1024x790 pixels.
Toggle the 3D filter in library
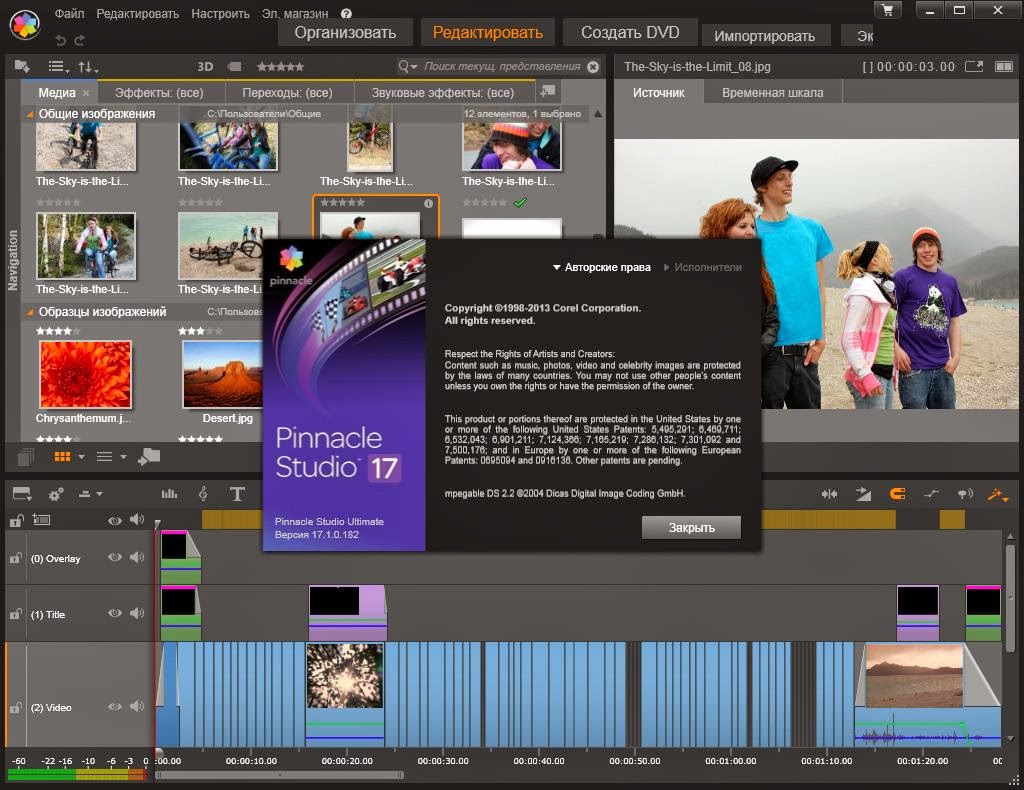(205, 67)
